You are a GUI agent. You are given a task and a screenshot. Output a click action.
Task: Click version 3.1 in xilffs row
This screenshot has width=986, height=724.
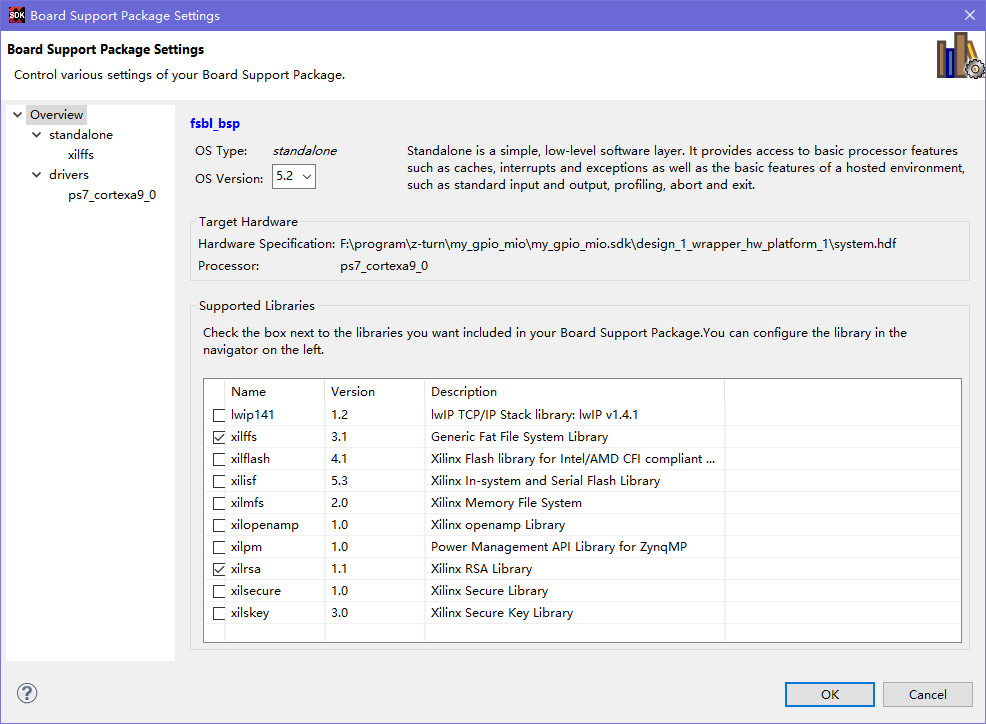[x=339, y=437]
